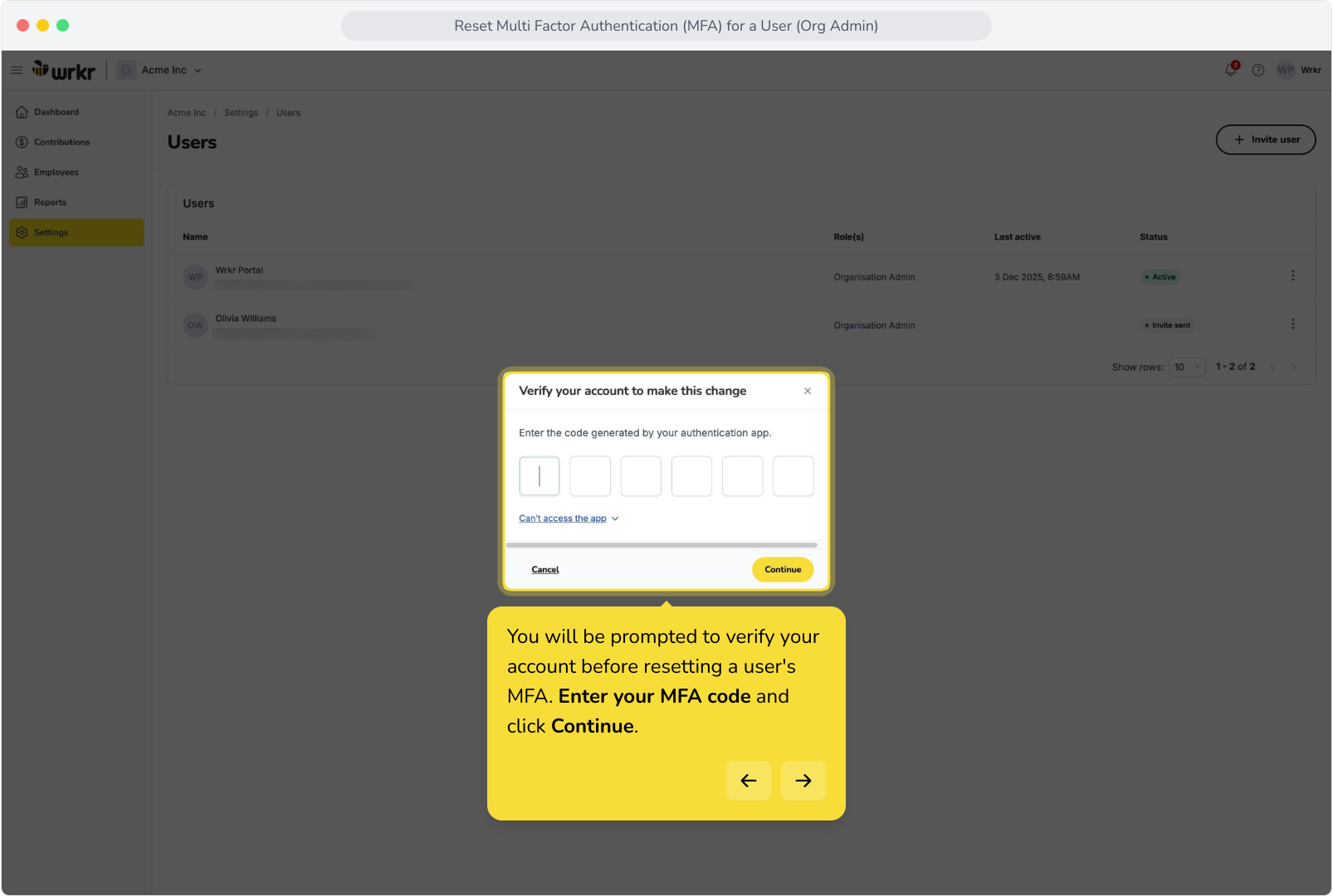Click the Invite user button
The image size is (1333, 896).
[x=1266, y=139]
